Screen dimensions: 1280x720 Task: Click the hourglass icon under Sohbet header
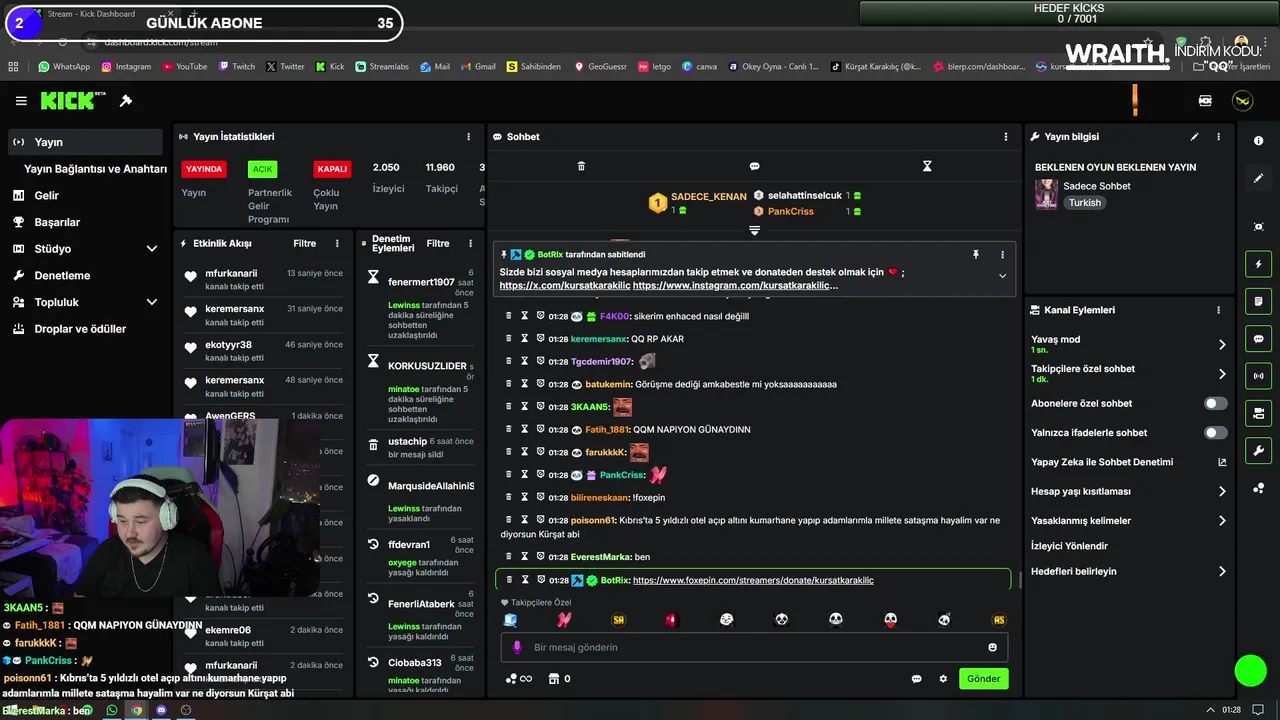(927, 166)
